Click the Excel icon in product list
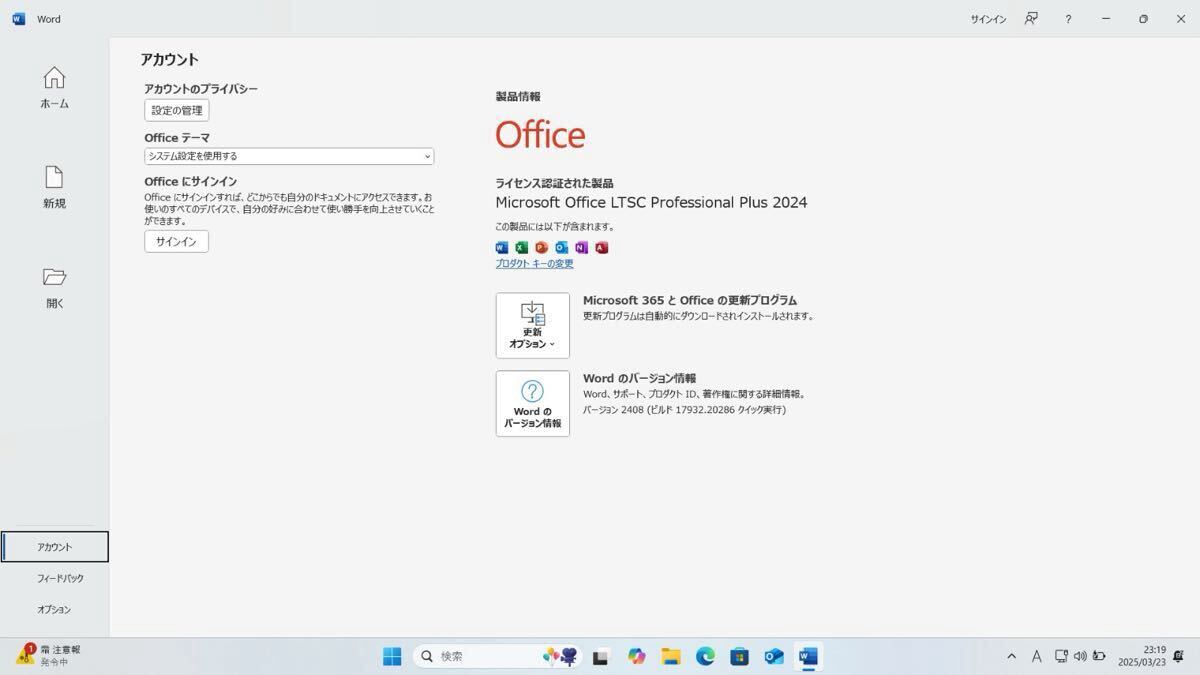This screenshot has height=675, width=1200. (x=521, y=247)
